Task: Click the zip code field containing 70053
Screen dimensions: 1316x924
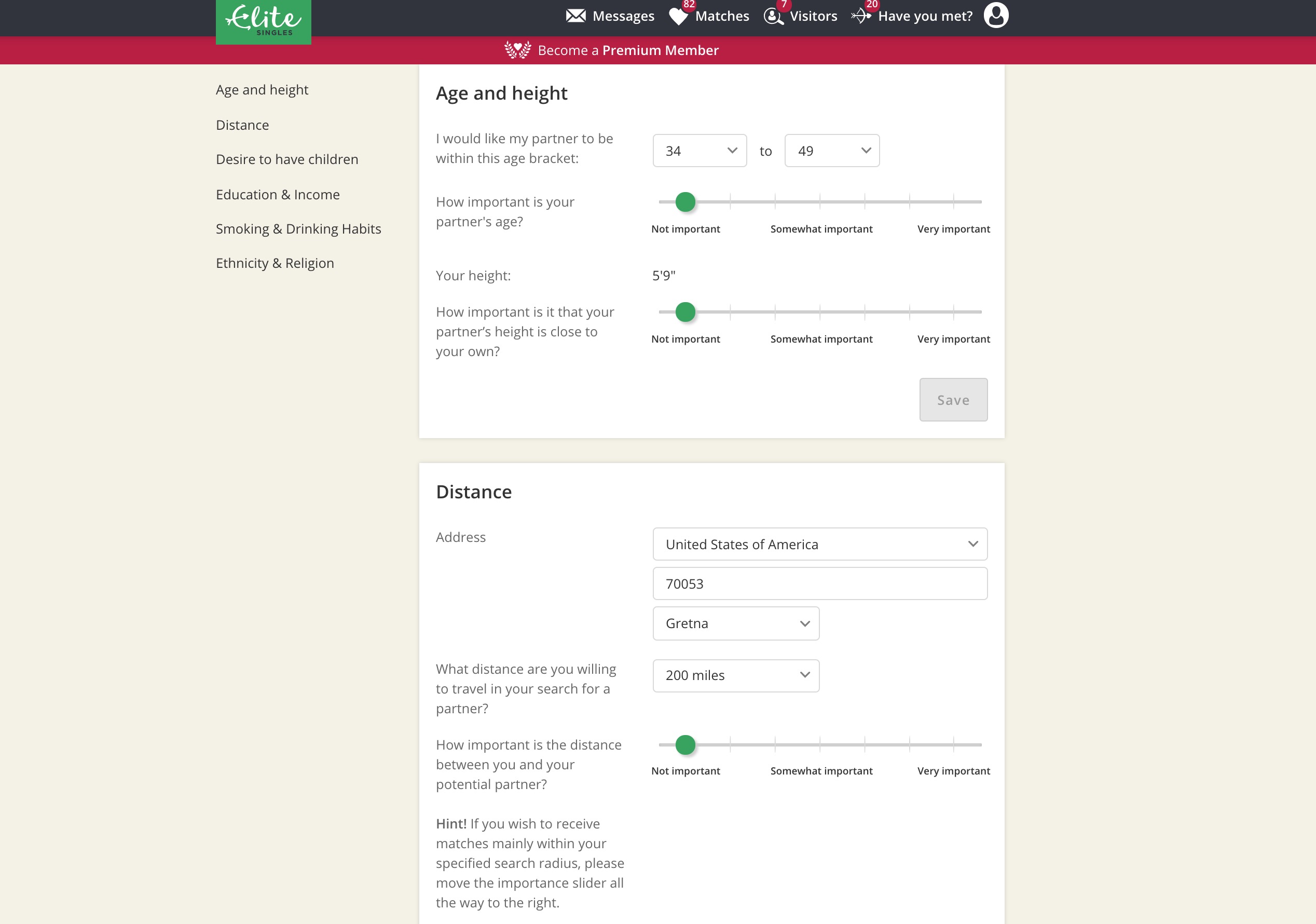Action: (x=819, y=583)
